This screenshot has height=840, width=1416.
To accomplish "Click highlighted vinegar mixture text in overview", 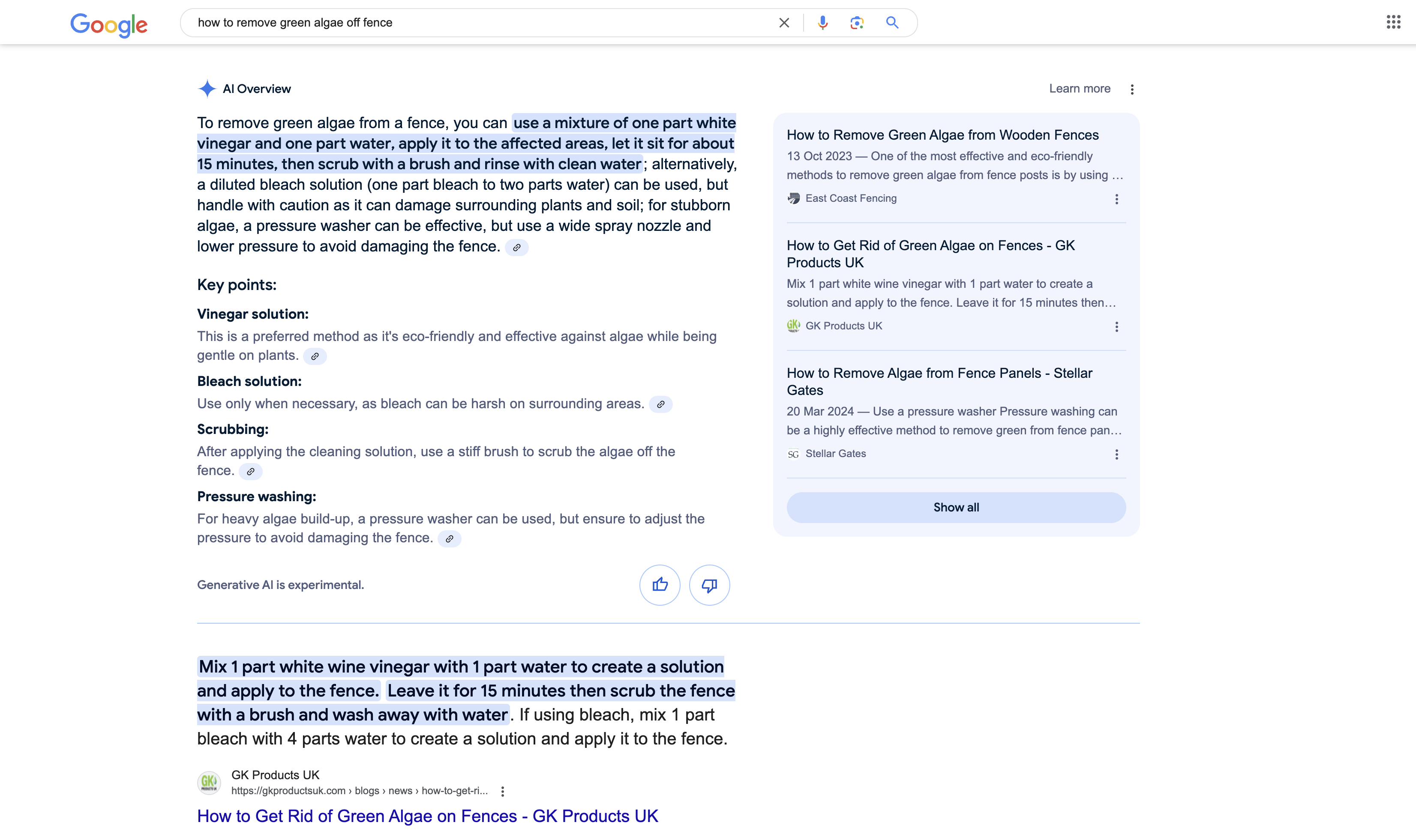I will tap(466, 143).
